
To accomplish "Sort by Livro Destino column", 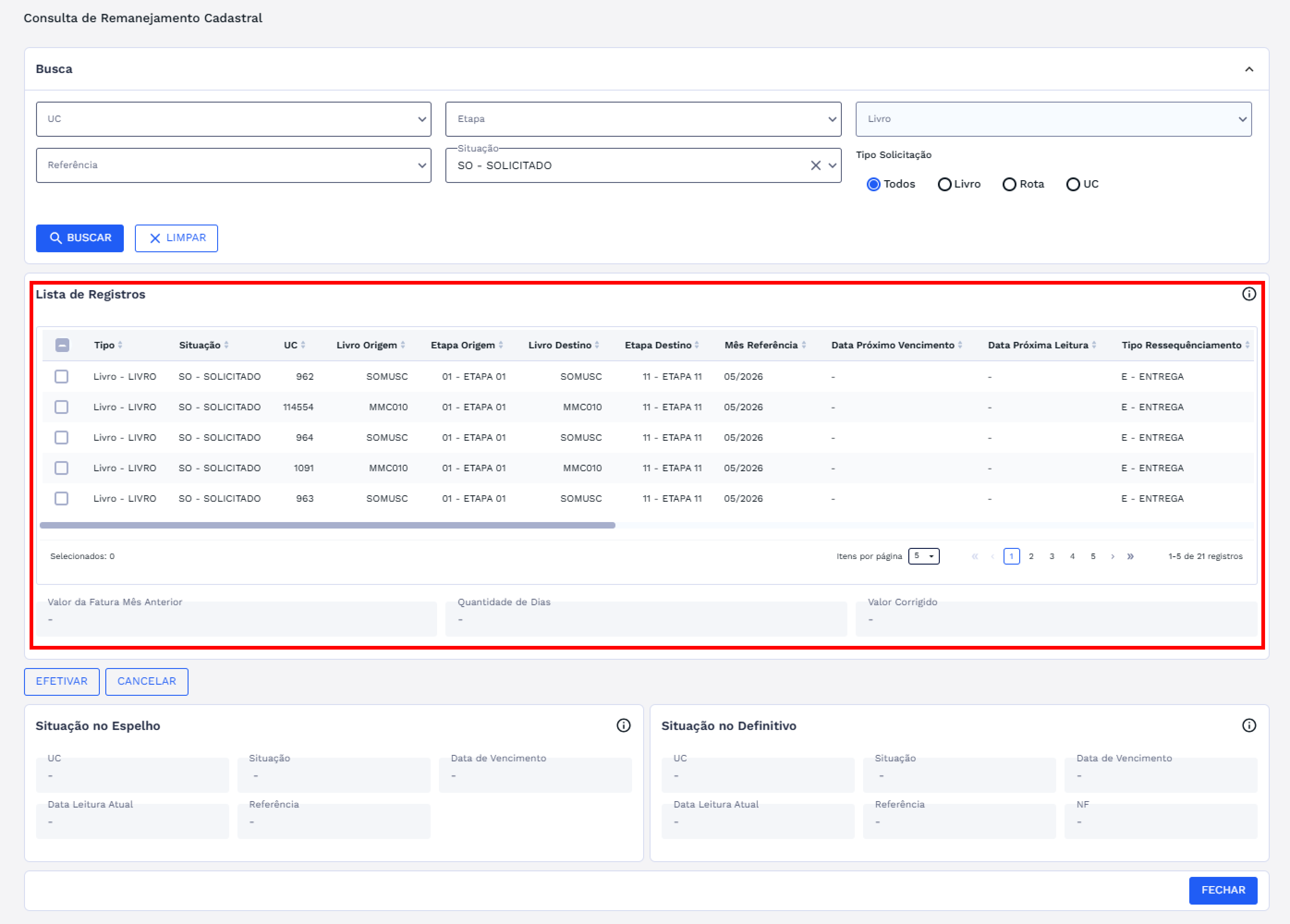I will 564,345.
